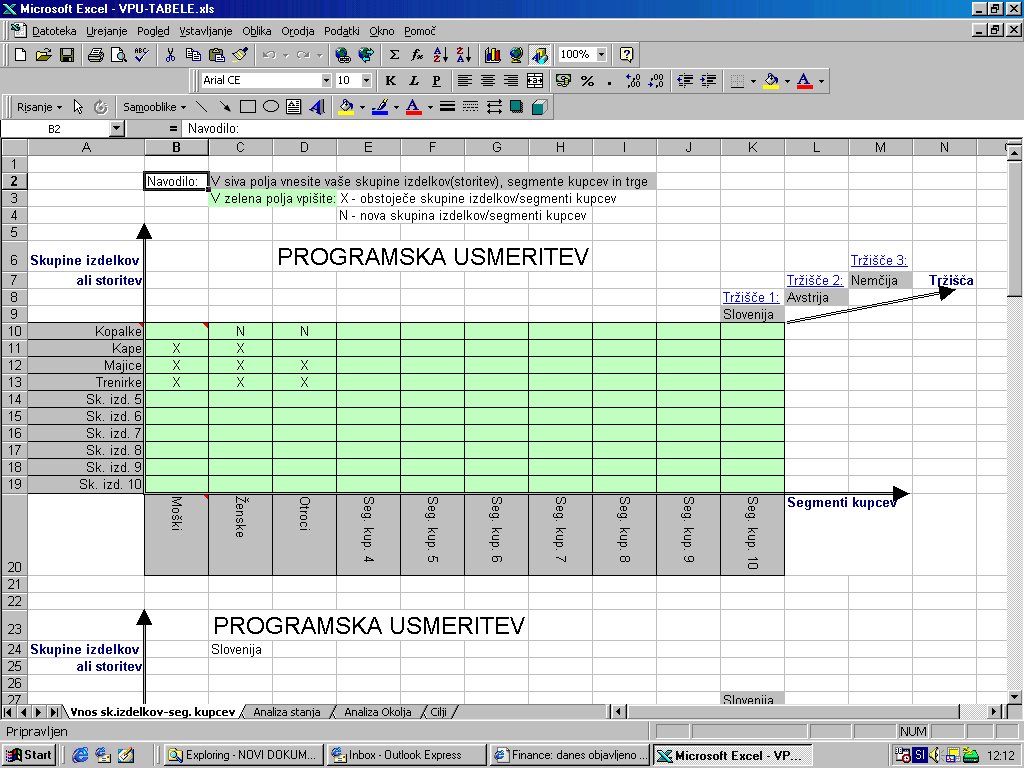Click the Tržišče 1 hyperlink
1024x768 pixels.
pos(750,297)
